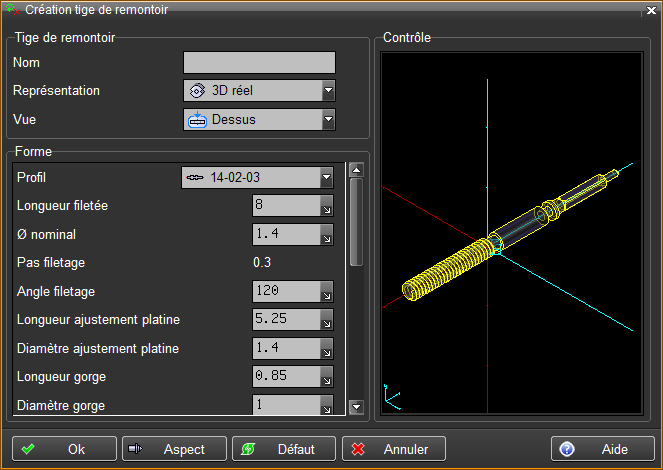
Task: Click the Forme list scrollbar thumb
Action: 356,222
